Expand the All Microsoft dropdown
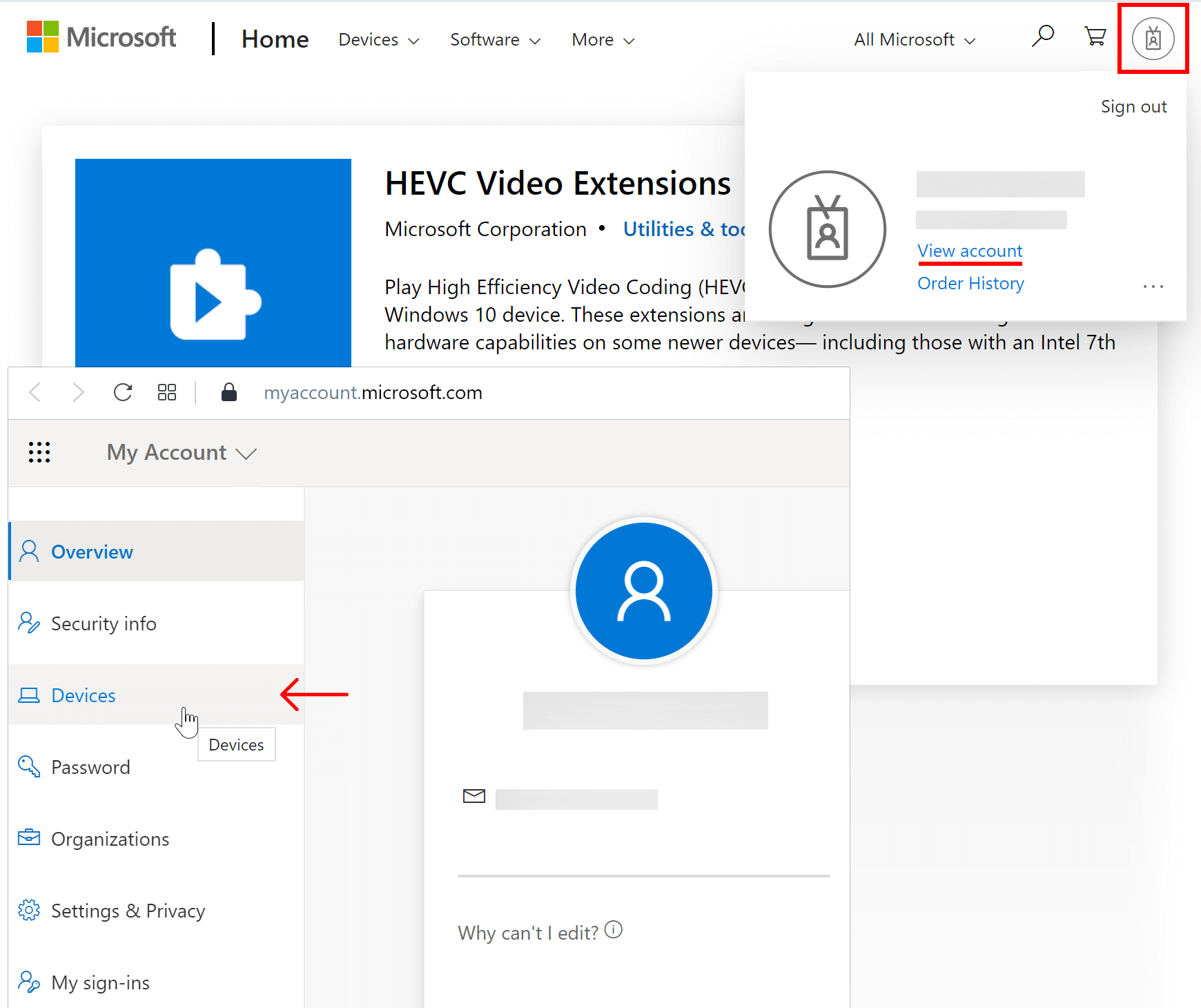1201x1008 pixels. click(x=915, y=40)
